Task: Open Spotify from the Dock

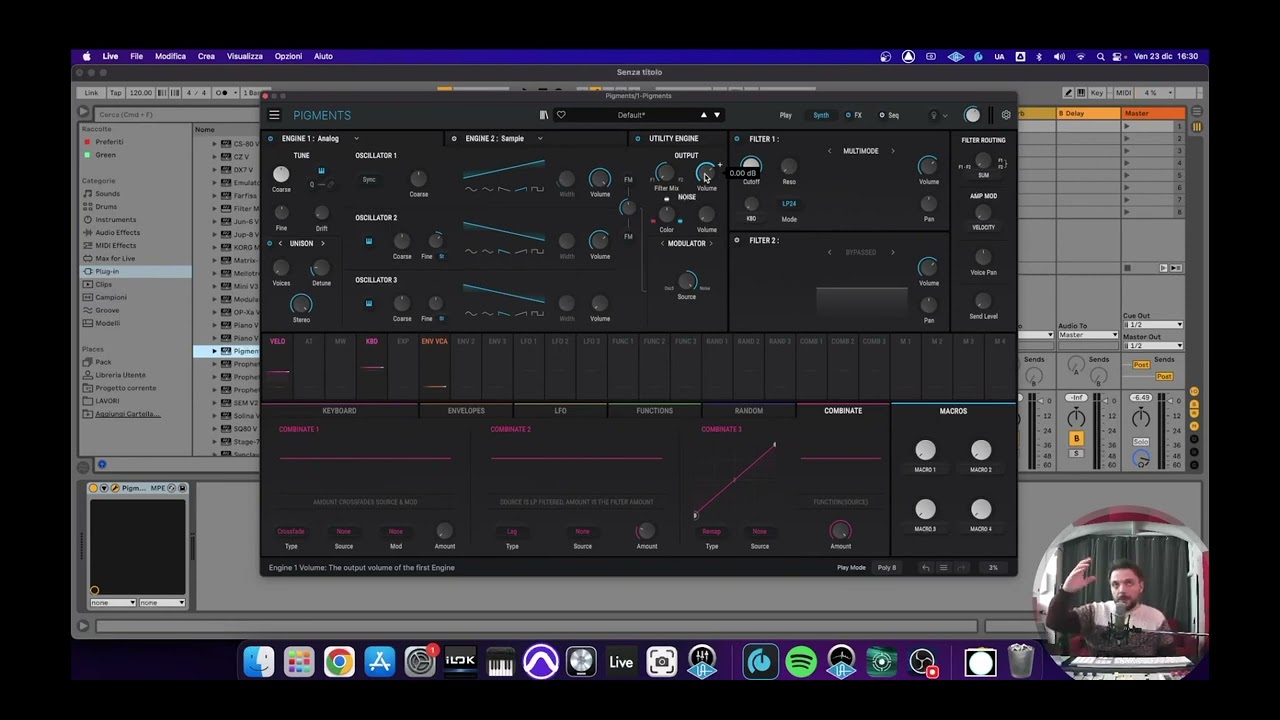Action: coord(801,662)
